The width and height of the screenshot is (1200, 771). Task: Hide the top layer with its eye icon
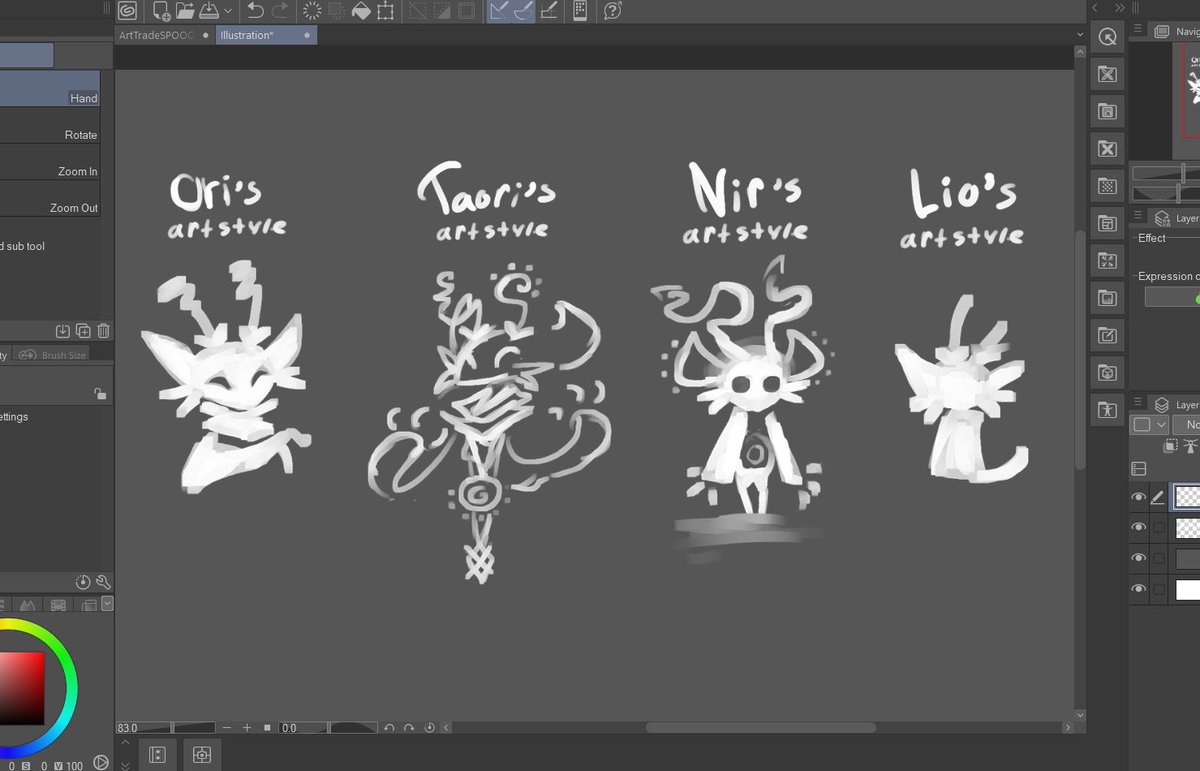[x=1139, y=497]
